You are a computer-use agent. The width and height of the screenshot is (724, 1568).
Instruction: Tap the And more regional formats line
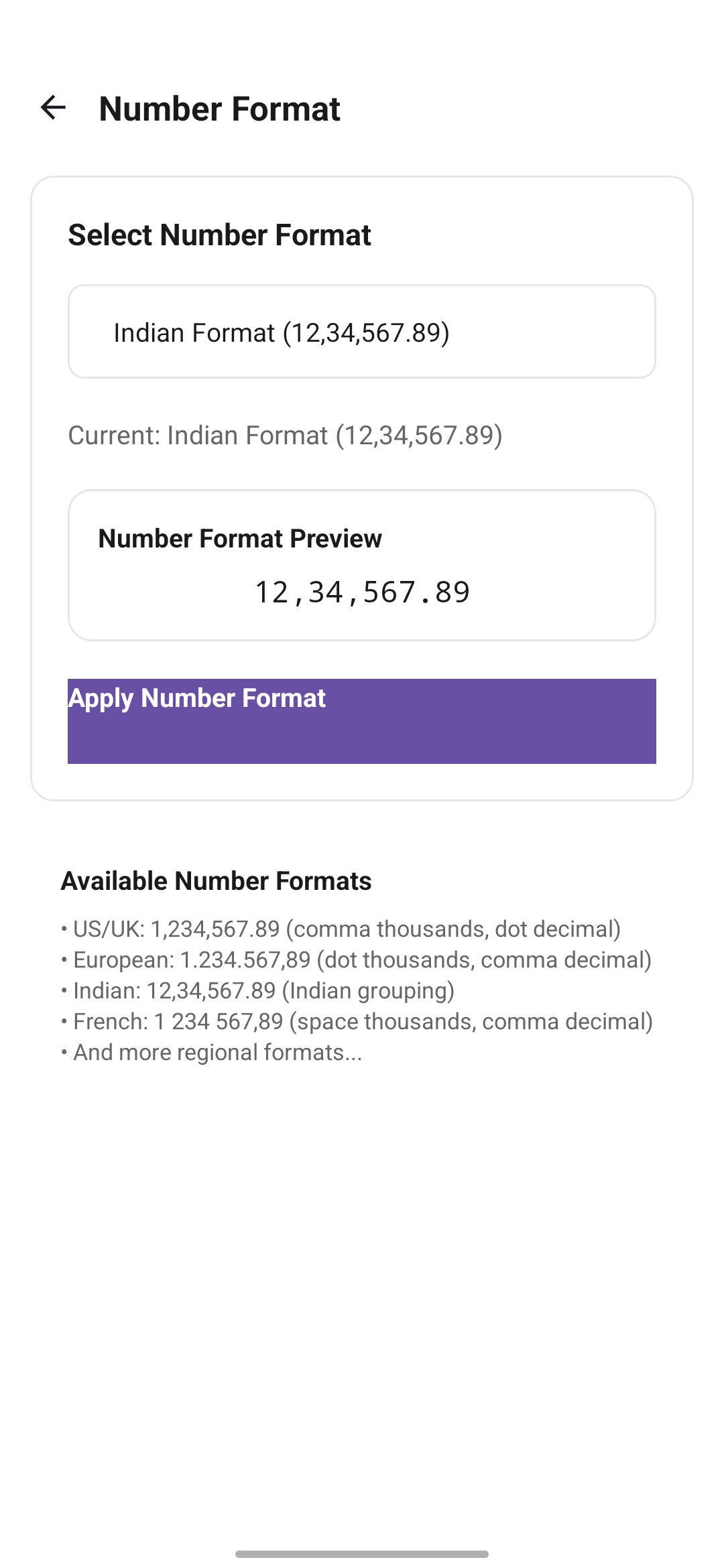click(217, 1053)
